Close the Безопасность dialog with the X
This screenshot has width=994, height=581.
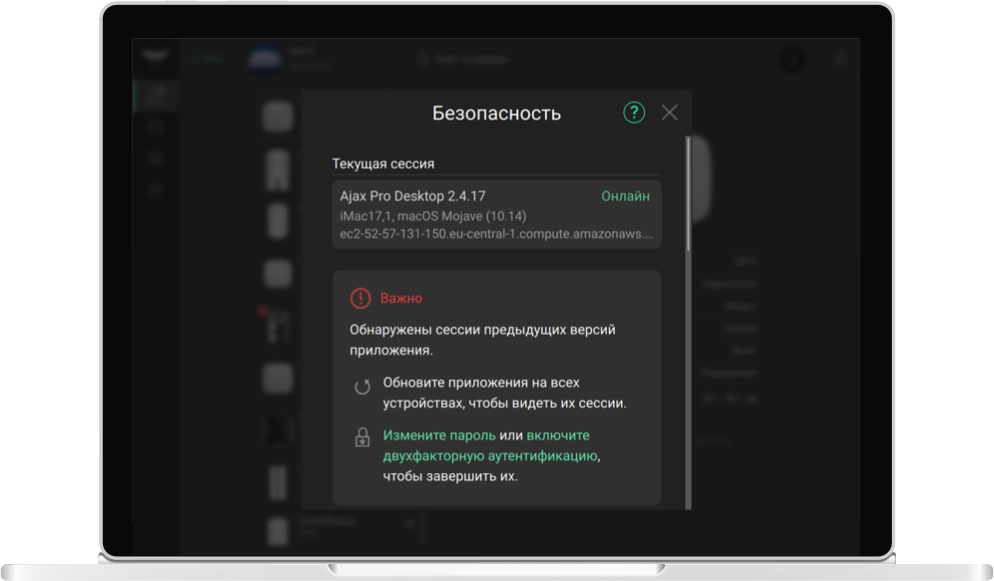669,113
